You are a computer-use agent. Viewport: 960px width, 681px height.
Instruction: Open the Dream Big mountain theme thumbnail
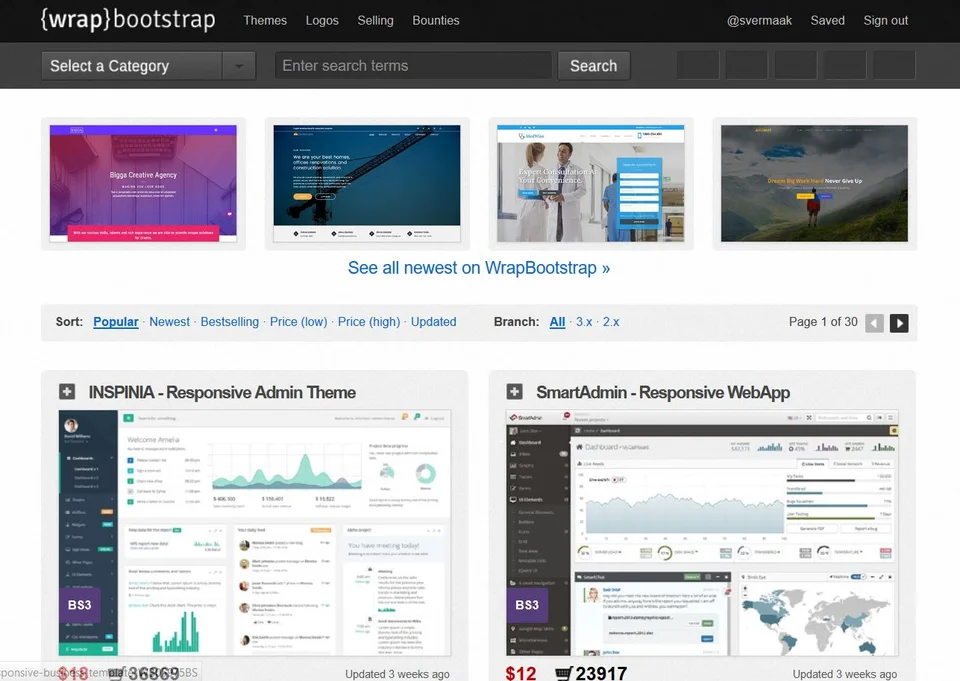pyautogui.click(x=814, y=184)
